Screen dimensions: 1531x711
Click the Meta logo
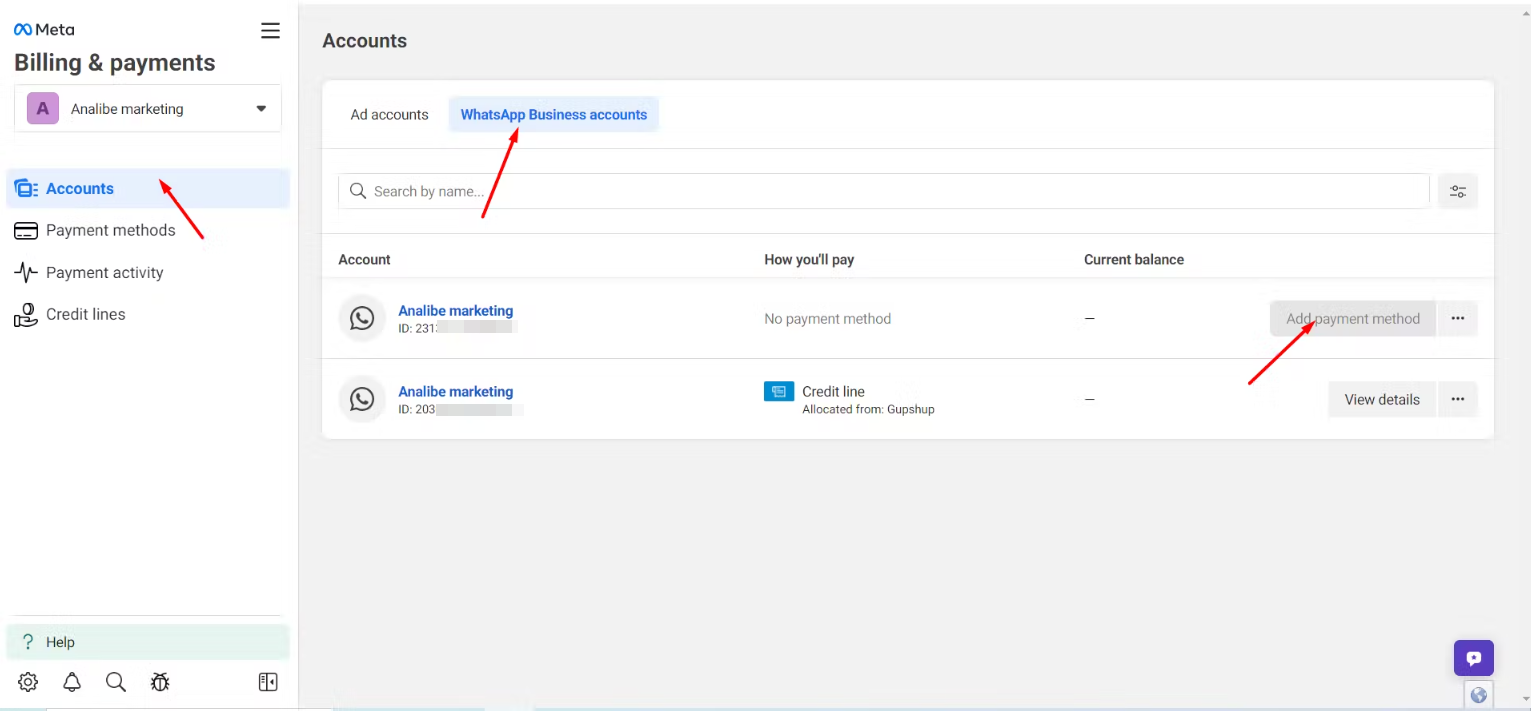44,29
